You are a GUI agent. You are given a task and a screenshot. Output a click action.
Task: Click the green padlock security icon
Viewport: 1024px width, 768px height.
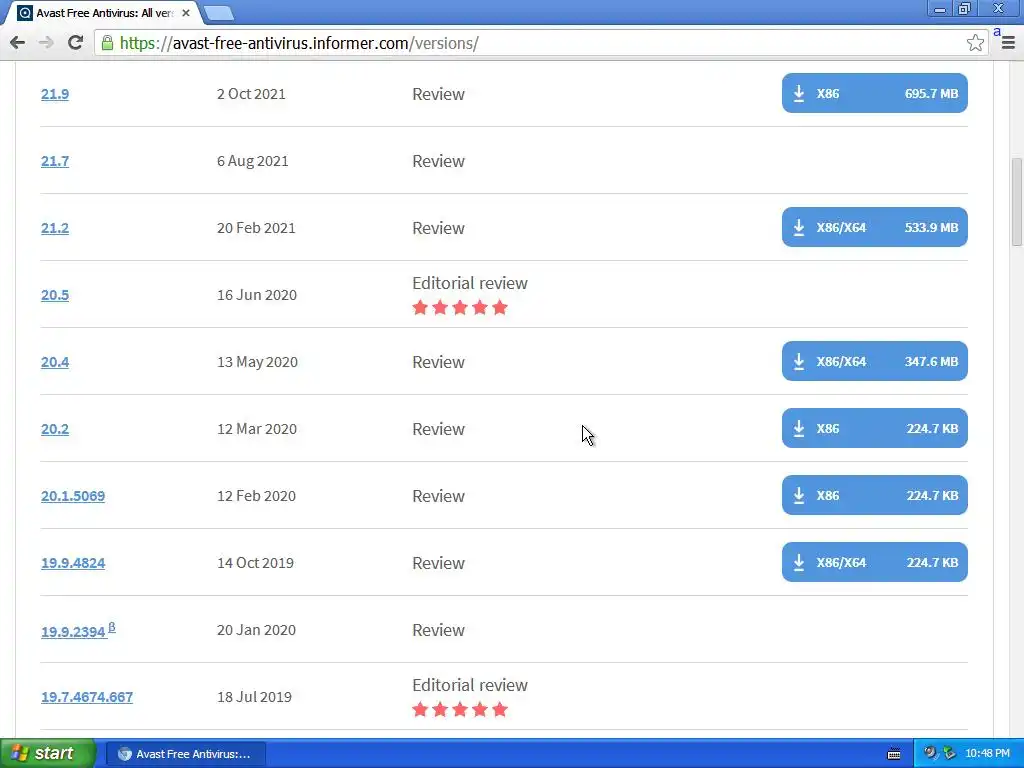click(107, 43)
